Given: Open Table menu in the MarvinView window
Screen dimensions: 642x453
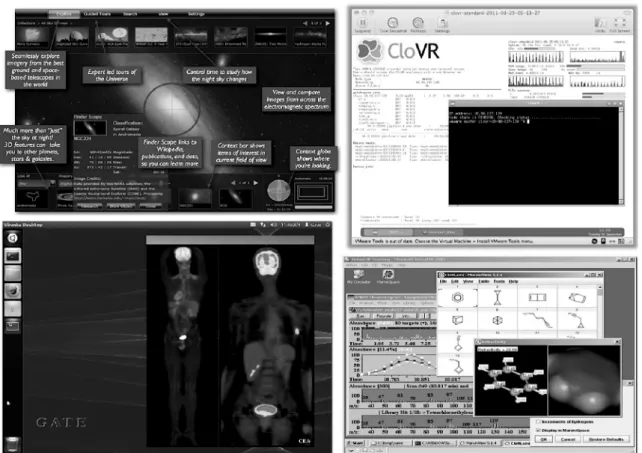Looking at the screenshot, I should point(484,281).
